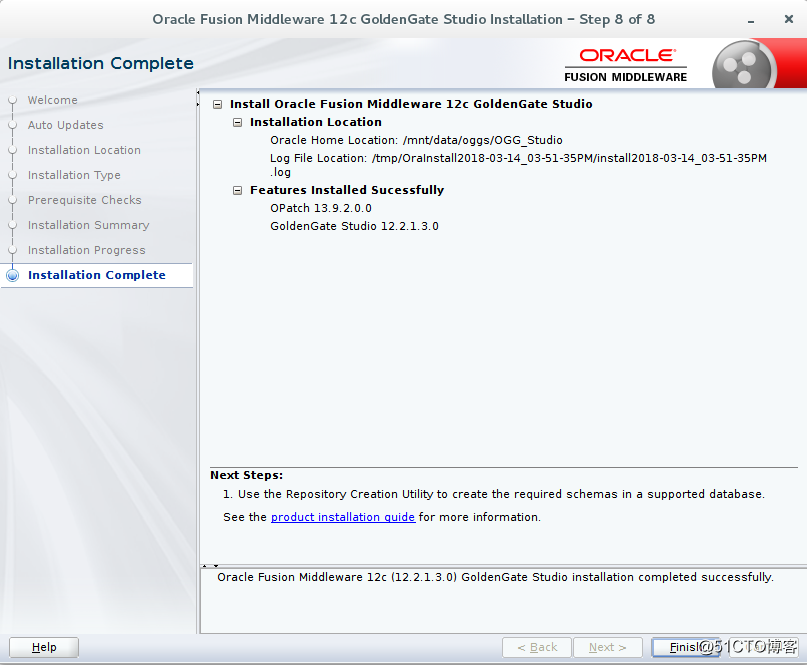
Task: Select the Installation Complete step
Action: [x=97, y=275]
